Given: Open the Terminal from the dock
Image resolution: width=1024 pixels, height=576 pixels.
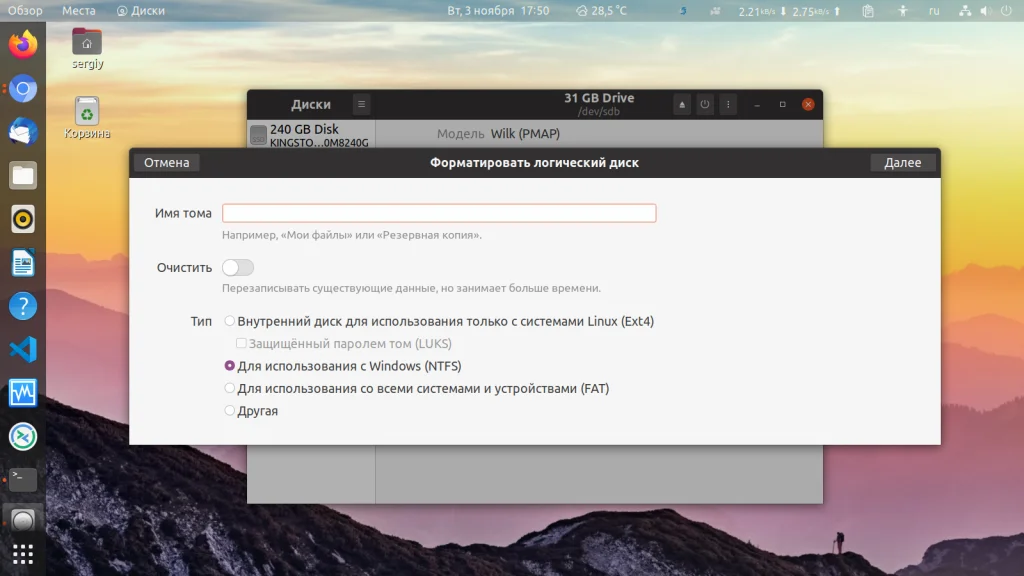Looking at the screenshot, I should [23, 480].
